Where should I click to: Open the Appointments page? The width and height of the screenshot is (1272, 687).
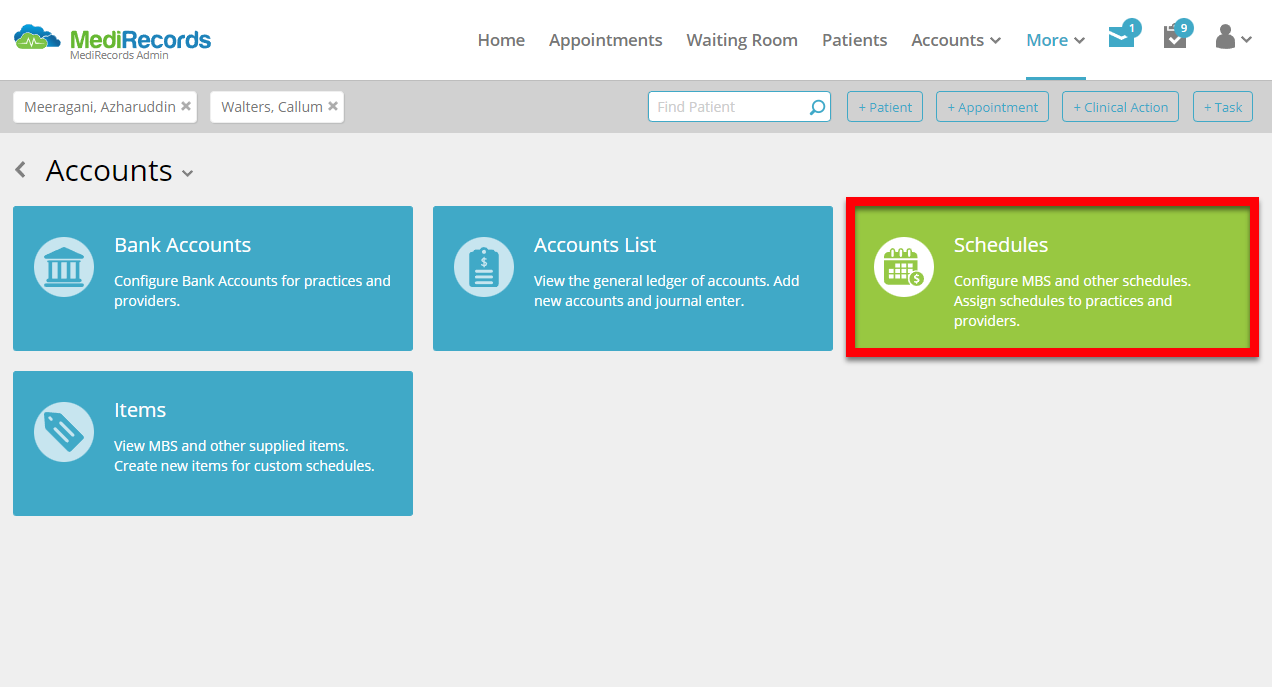tap(605, 40)
